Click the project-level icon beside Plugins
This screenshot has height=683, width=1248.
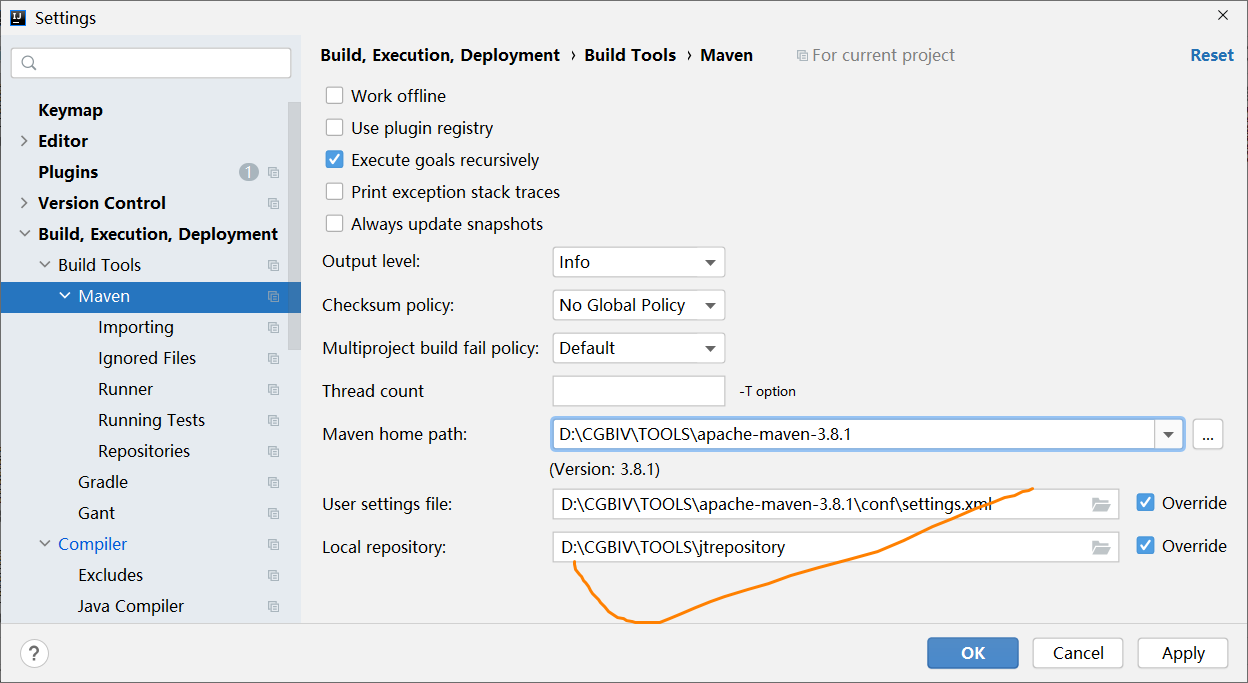pyautogui.click(x=274, y=172)
